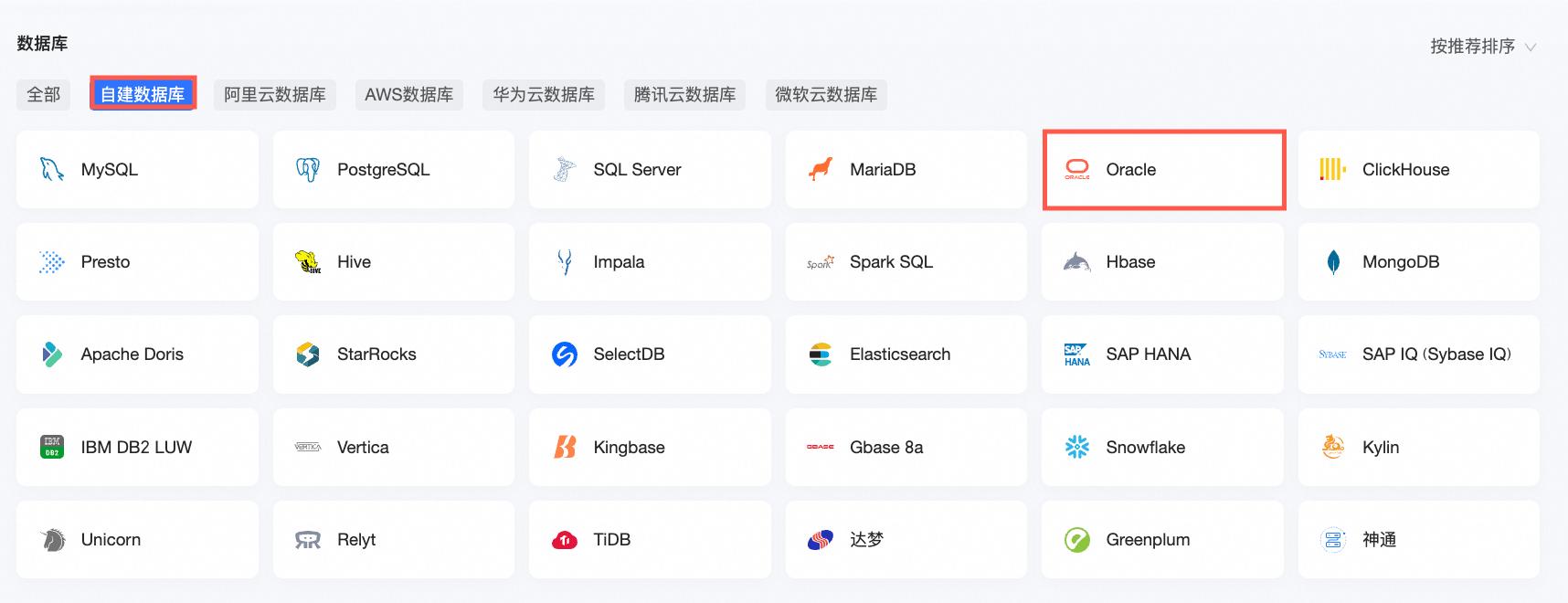1568x603 pixels.
Task: Click the Snowflake icon
Action: pos(1077,447)
